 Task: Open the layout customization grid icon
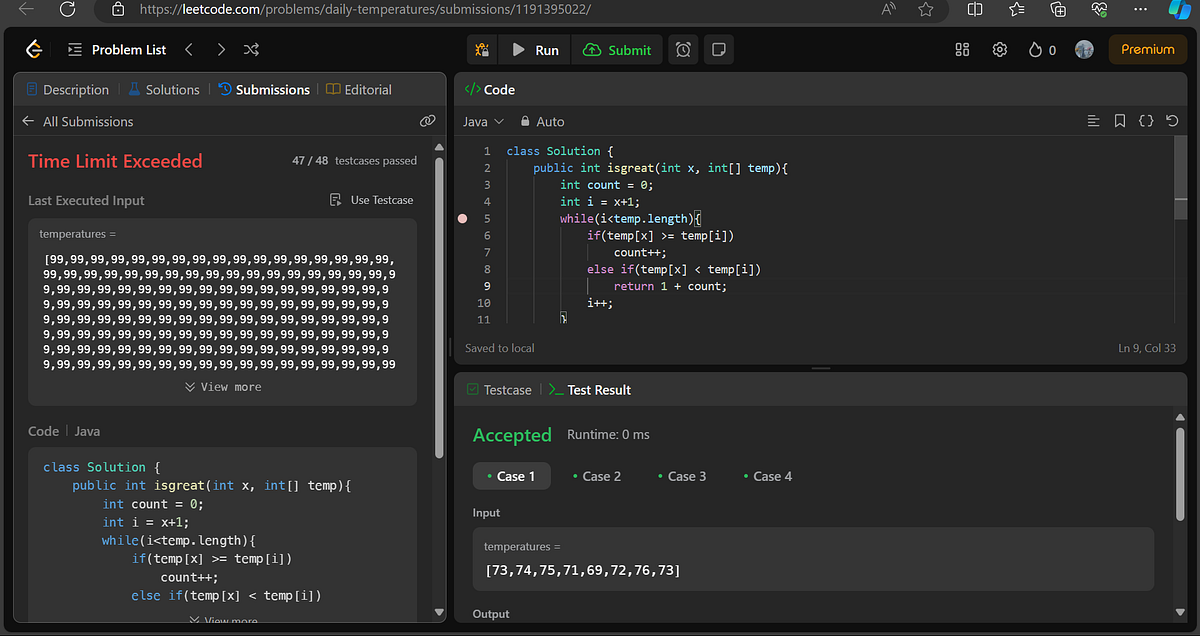click(961, 48)
